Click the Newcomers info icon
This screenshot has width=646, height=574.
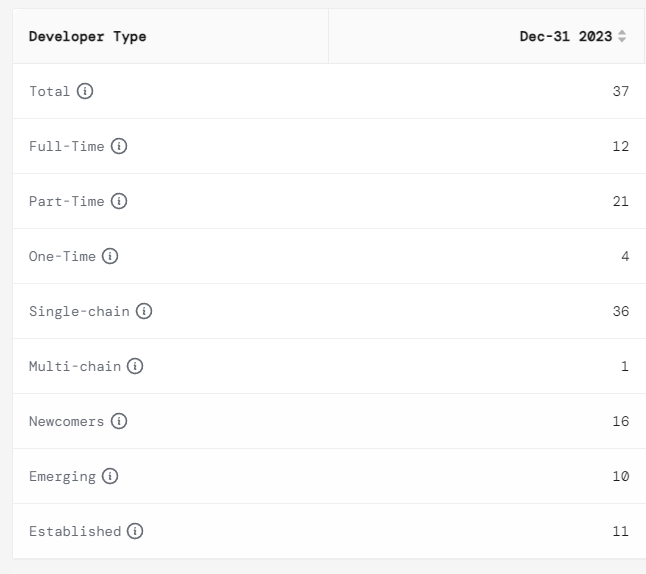pyautogui.click(x=119, y=421)
